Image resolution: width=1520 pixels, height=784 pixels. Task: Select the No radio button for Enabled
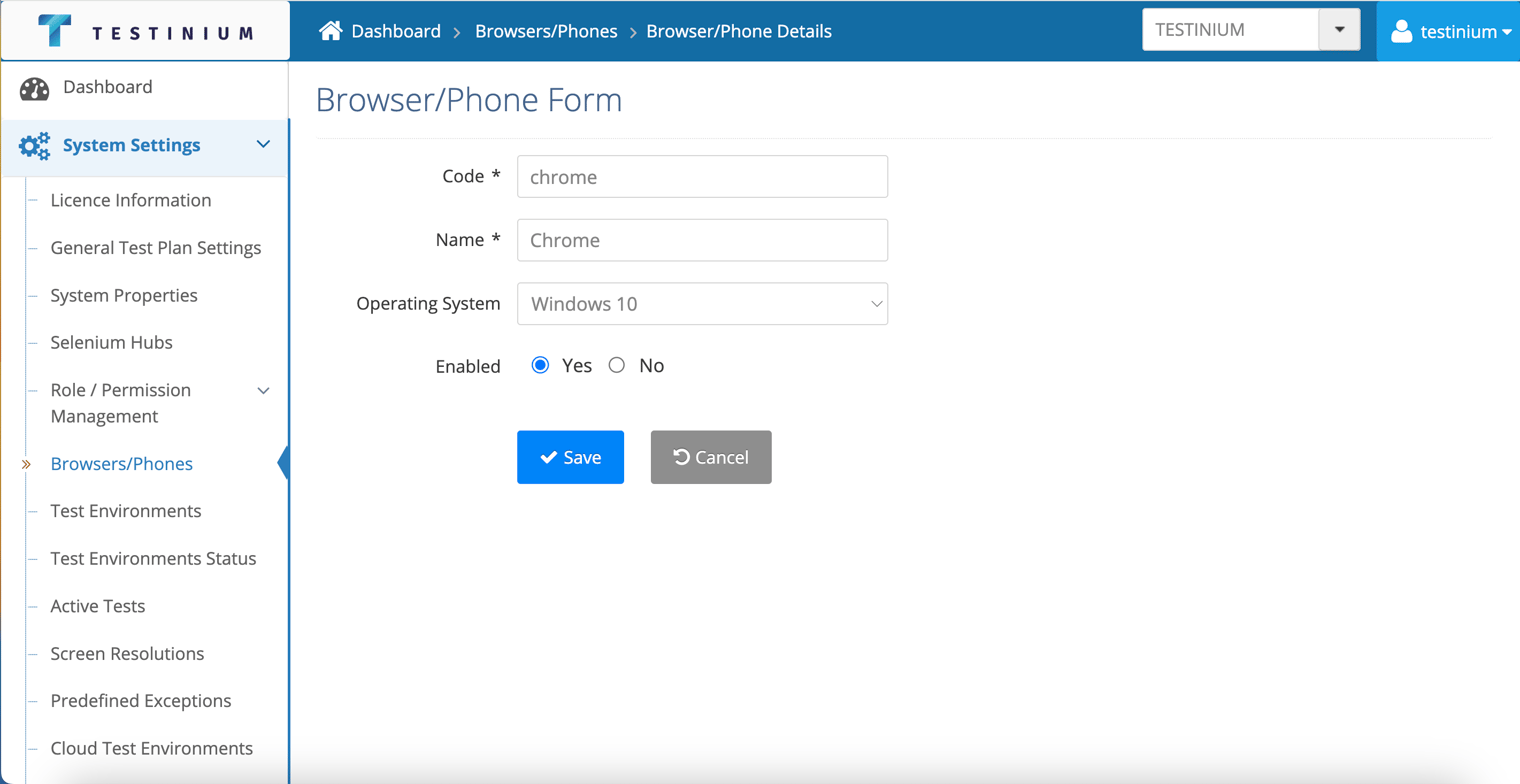pyautogui.click(x=617, y=365)
